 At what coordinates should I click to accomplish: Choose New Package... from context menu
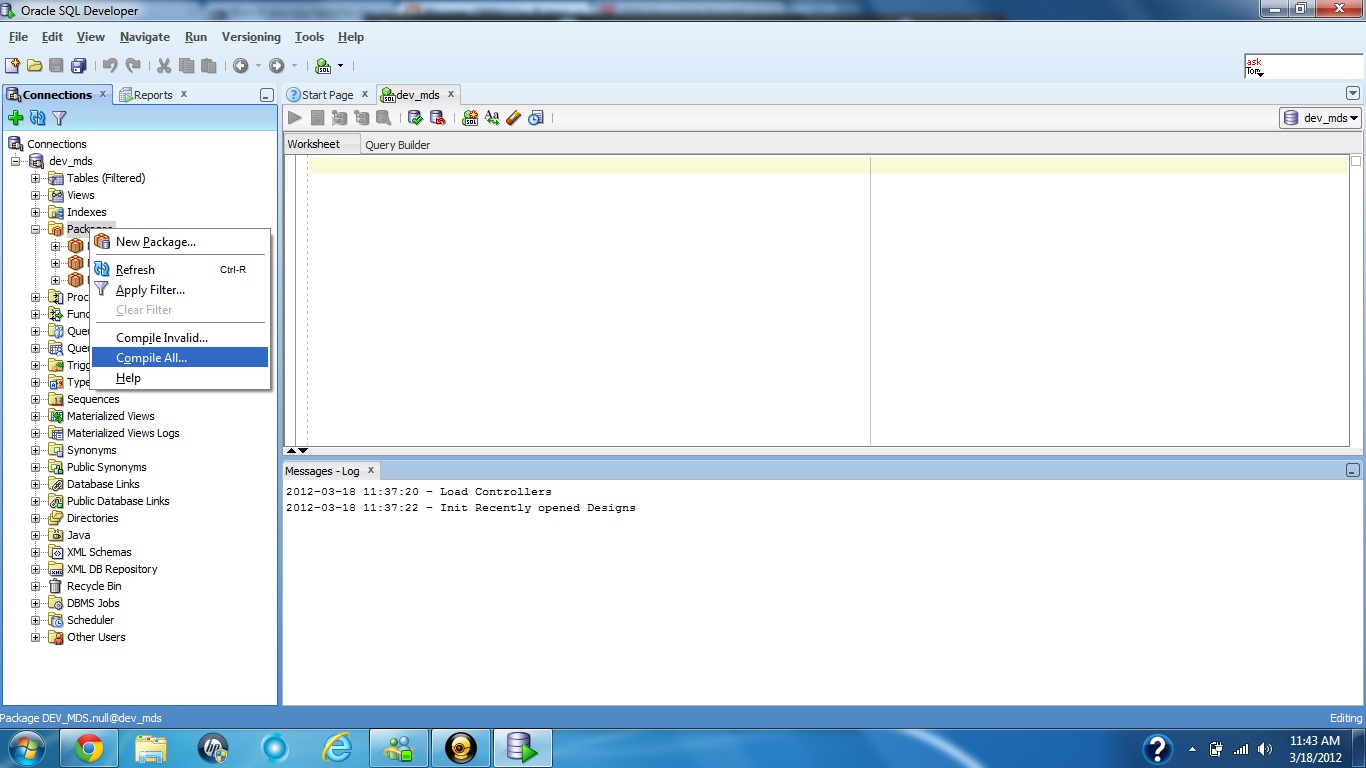pyautogui.click(x=180, y=242)
